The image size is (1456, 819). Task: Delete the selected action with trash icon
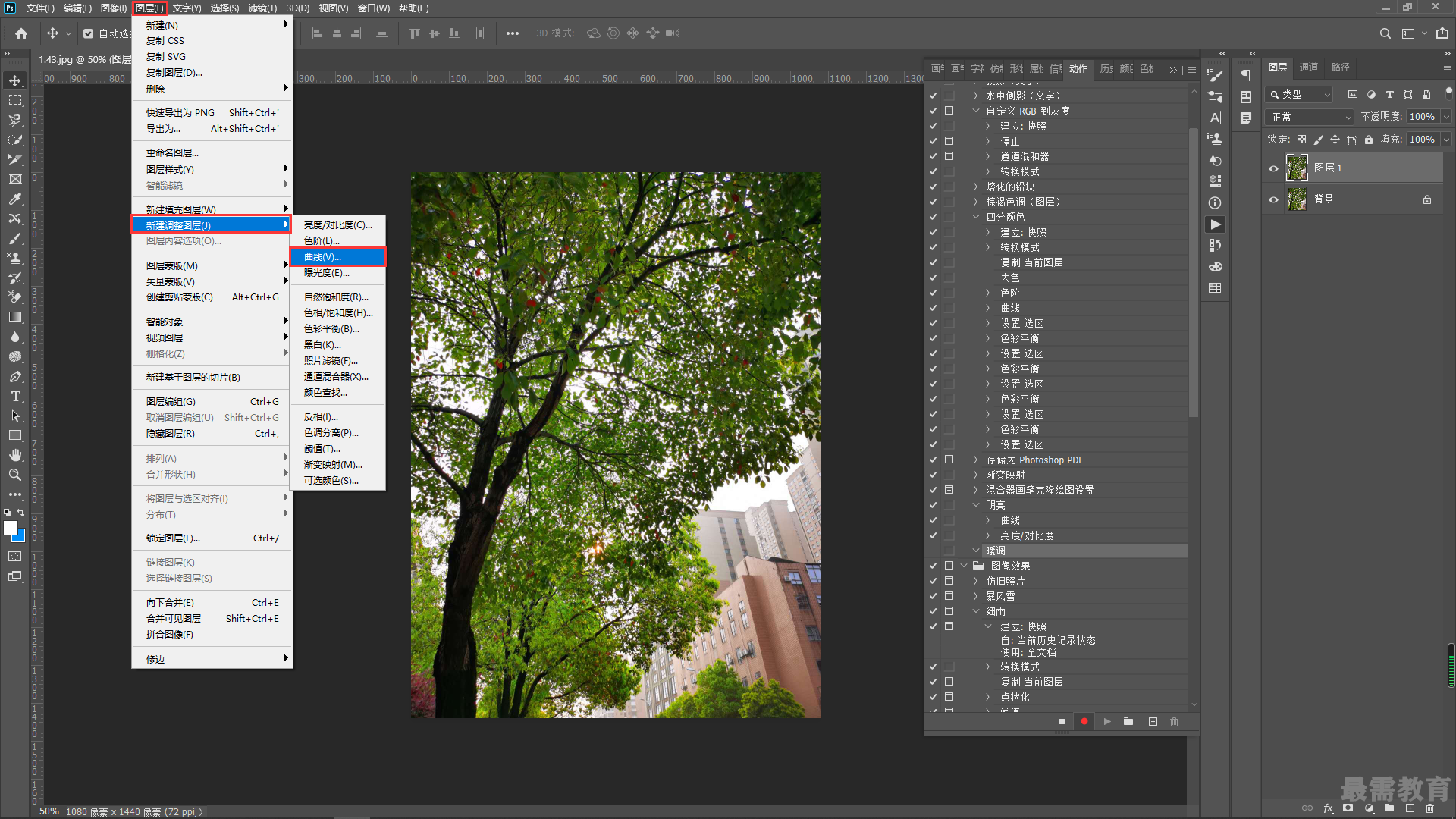1175,722
